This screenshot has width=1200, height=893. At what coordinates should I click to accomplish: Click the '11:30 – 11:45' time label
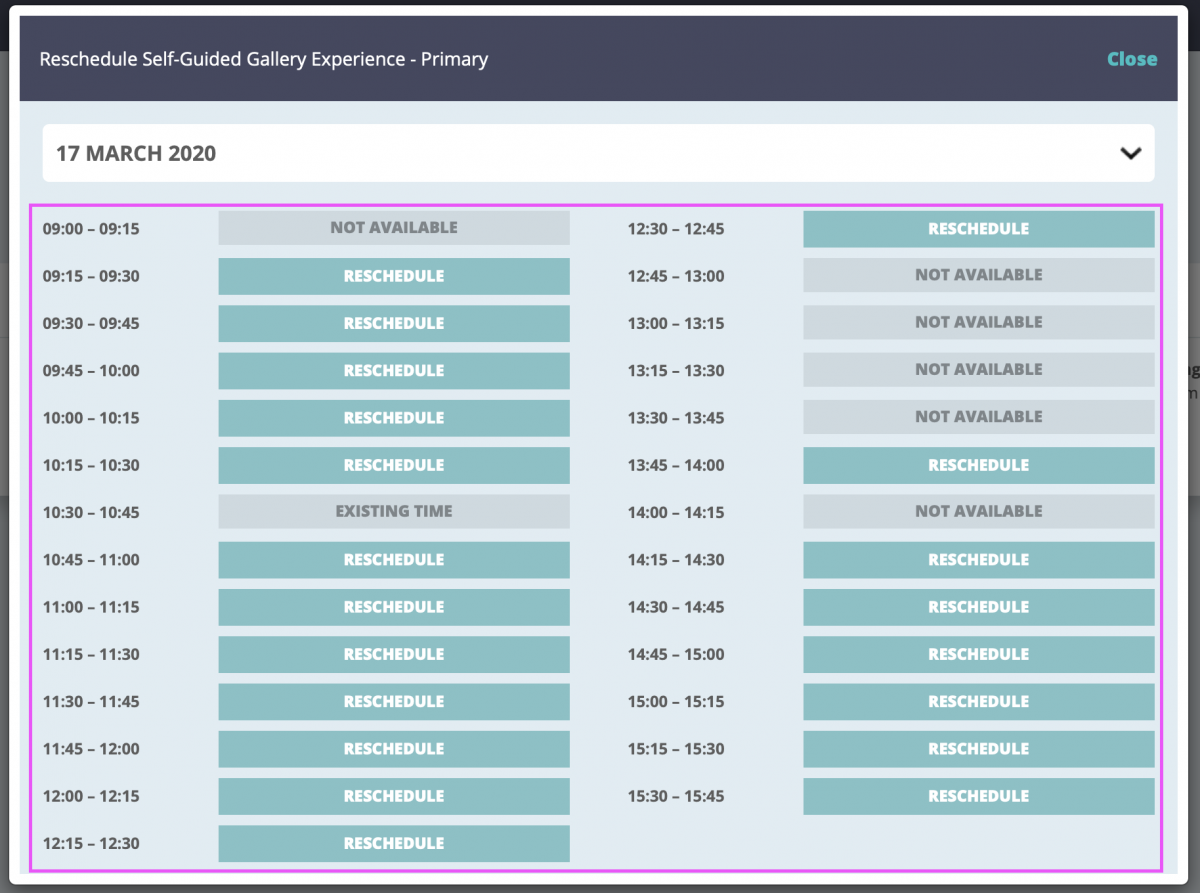[x=91, y=702]
